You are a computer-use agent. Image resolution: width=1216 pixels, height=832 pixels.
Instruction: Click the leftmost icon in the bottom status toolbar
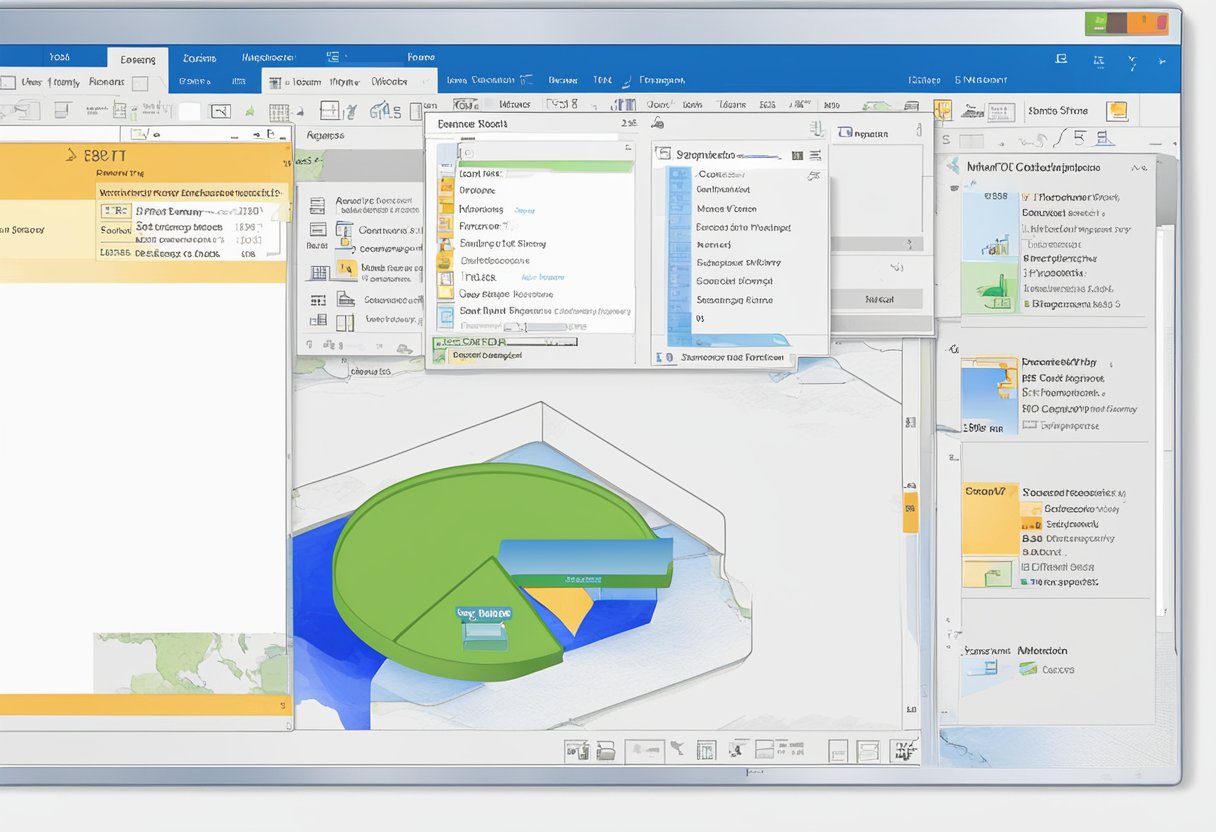pyautogui.click(x=576, y=749)
